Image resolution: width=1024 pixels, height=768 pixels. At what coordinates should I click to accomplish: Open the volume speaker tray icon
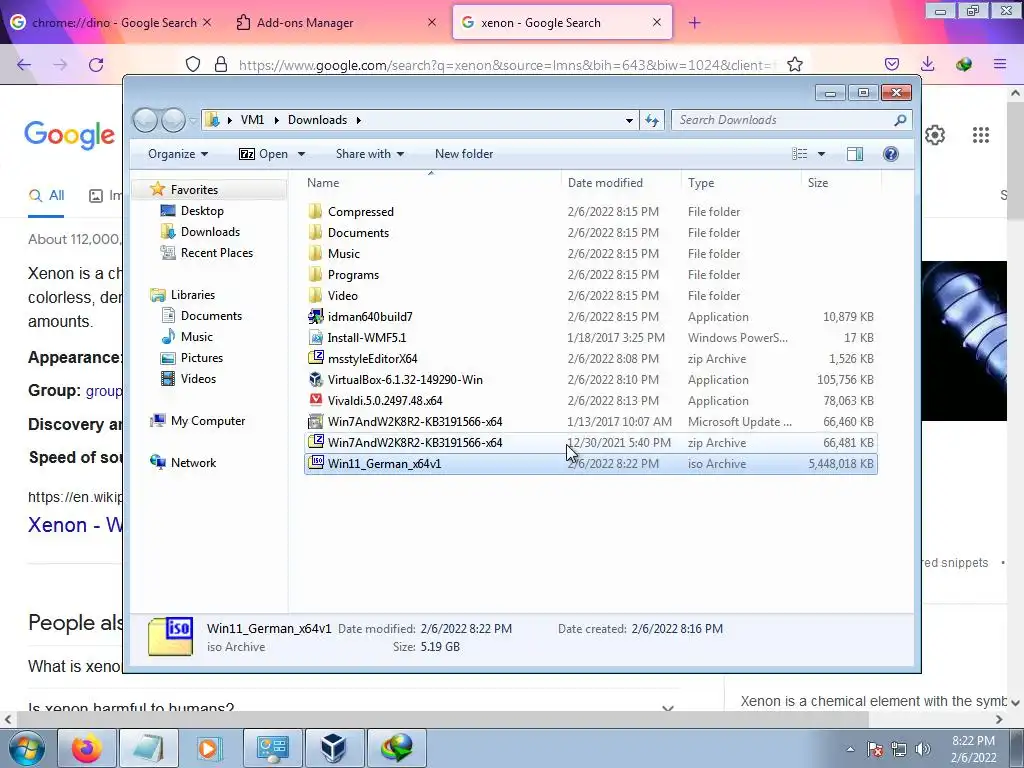coord(923,749)
